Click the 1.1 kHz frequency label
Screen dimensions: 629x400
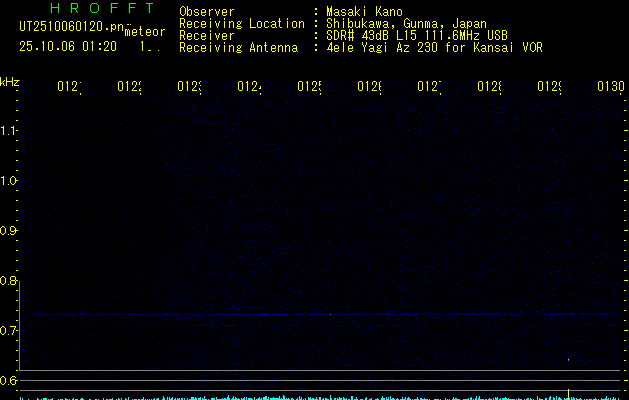click(8, 130)
